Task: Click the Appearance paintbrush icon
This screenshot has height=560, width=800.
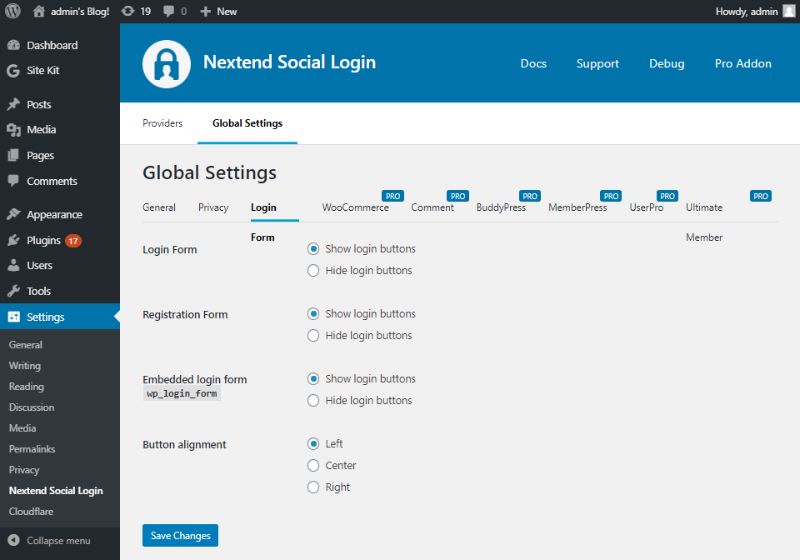Action: click(14, 214)
